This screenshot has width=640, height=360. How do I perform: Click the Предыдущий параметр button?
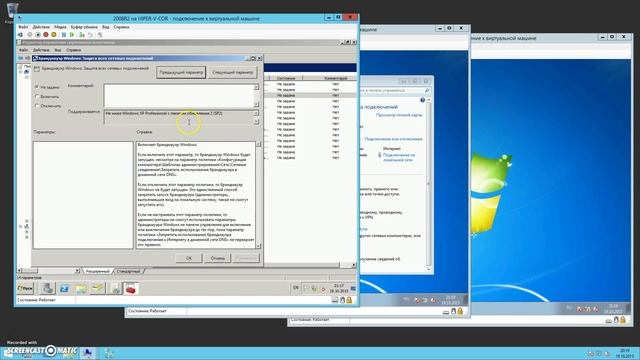coord(181,72)
